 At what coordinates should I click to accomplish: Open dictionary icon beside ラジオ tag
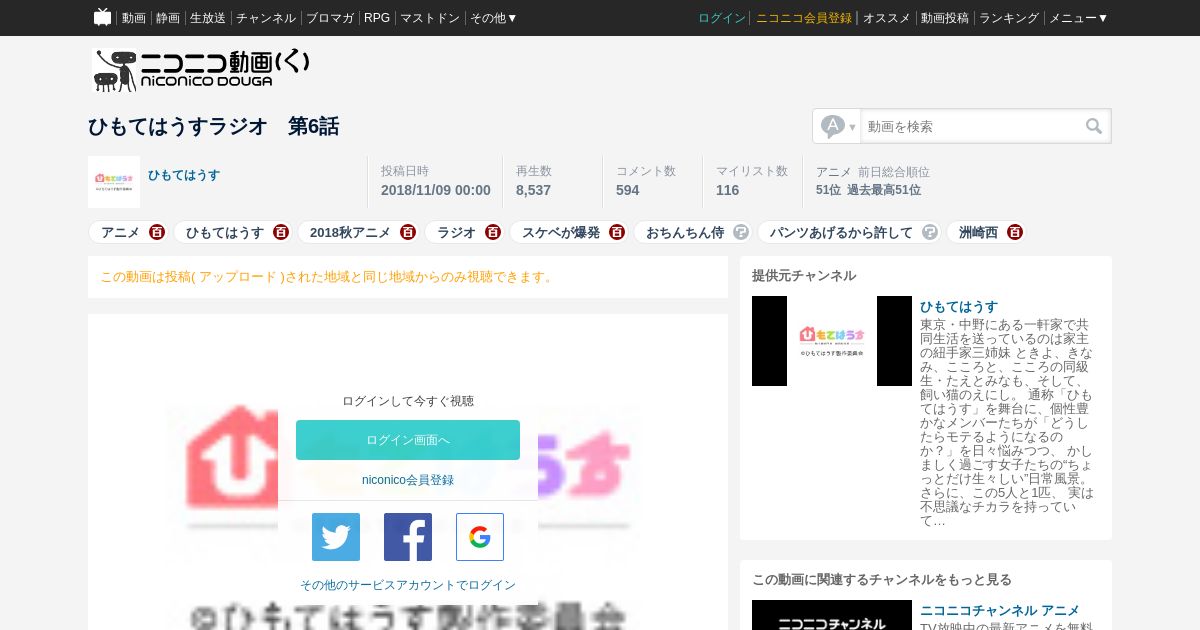coord(493,232)
